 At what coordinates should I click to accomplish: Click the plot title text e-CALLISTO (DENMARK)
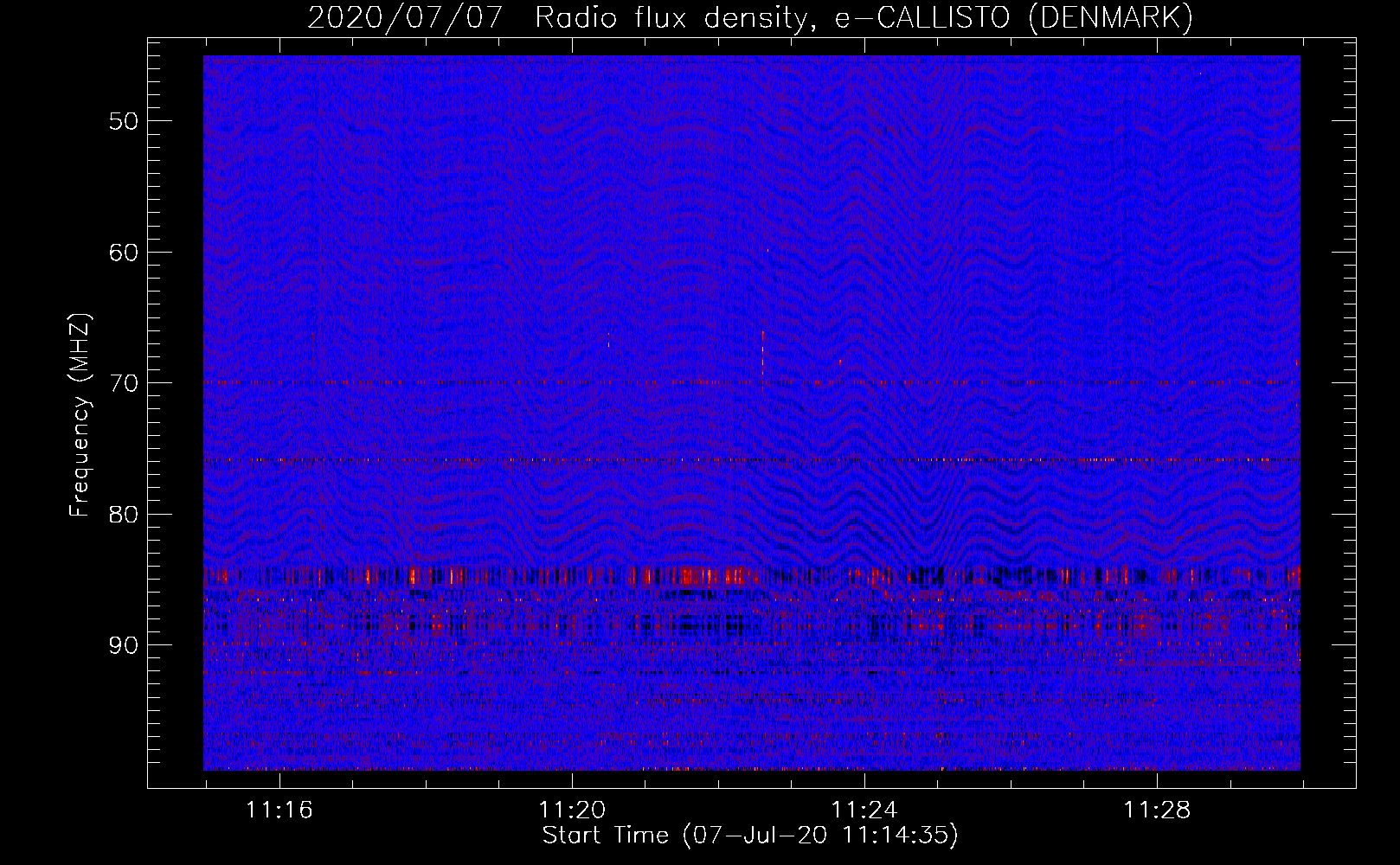[x=1014, y=18]
